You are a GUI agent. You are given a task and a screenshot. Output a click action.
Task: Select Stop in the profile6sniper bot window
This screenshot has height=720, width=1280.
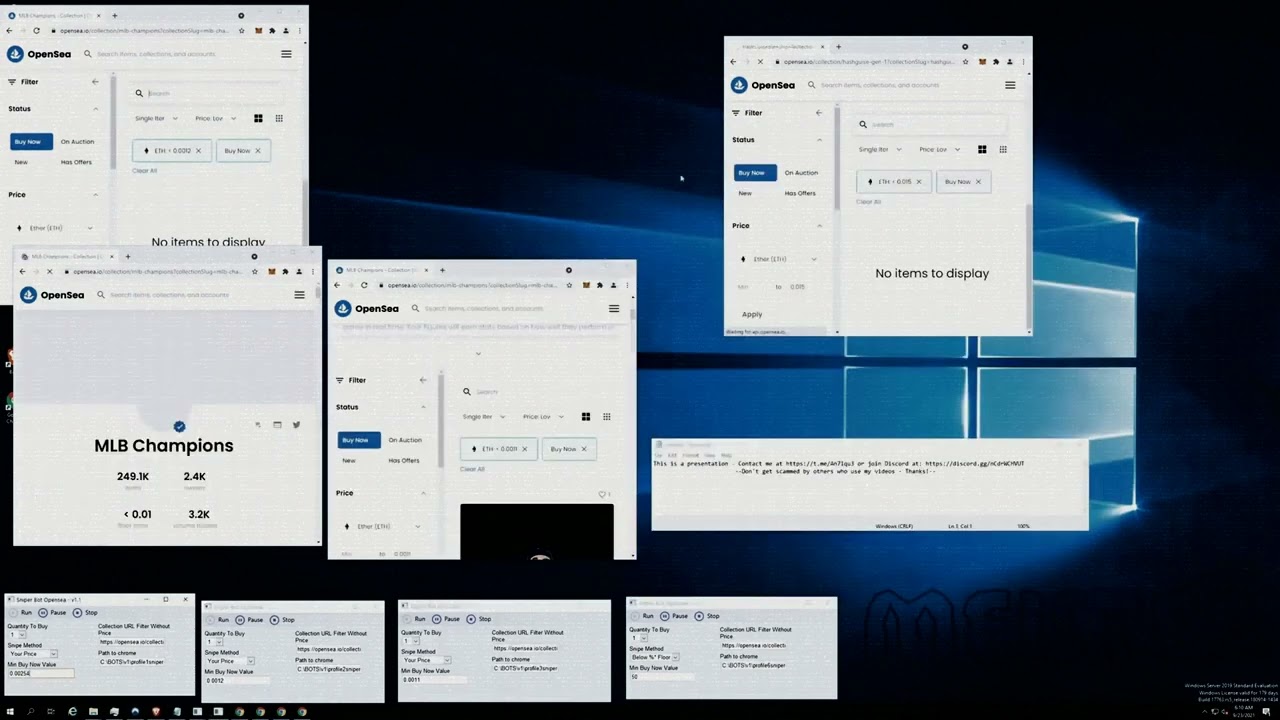point(707,616)
